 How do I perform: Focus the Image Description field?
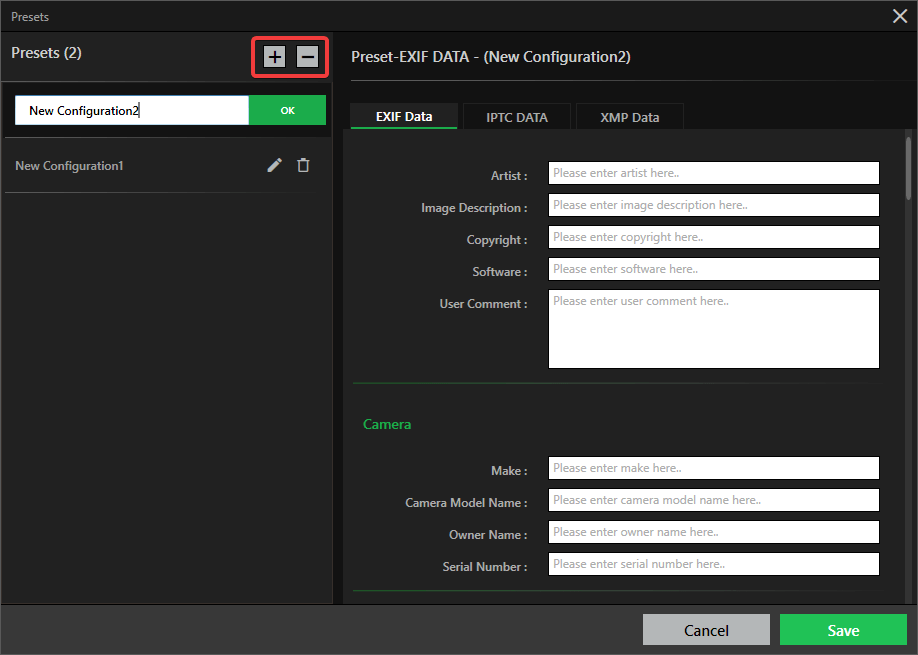click(713, 205)
